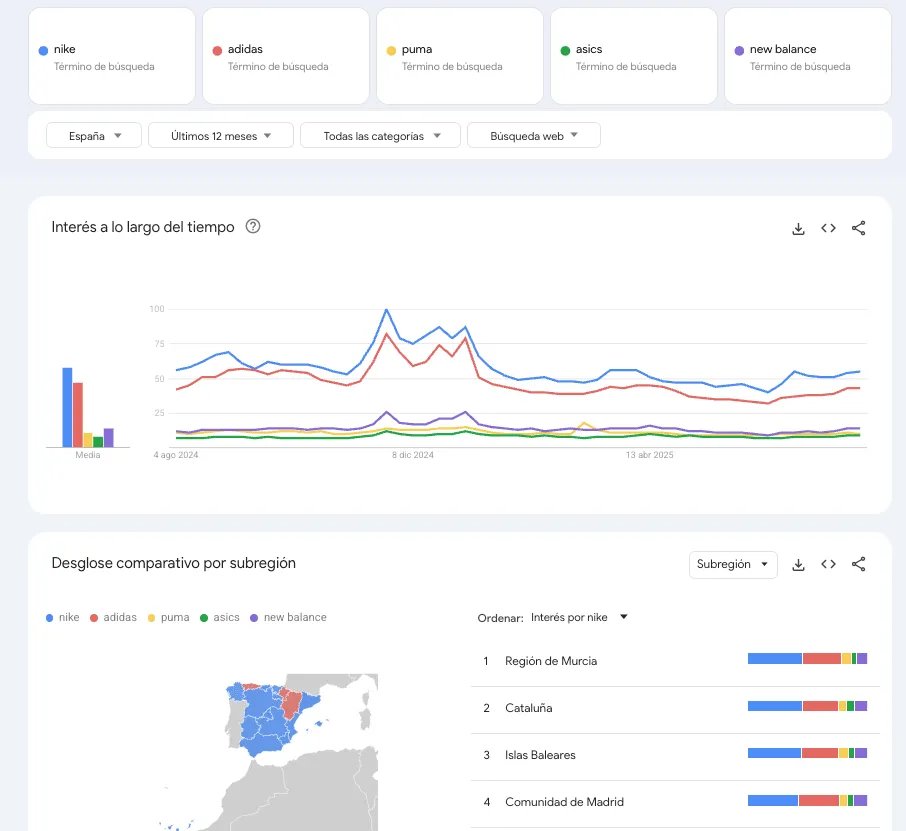
Task: Click the green asics dot in top card
Action: pyautogui.click(x=565, y=50)
